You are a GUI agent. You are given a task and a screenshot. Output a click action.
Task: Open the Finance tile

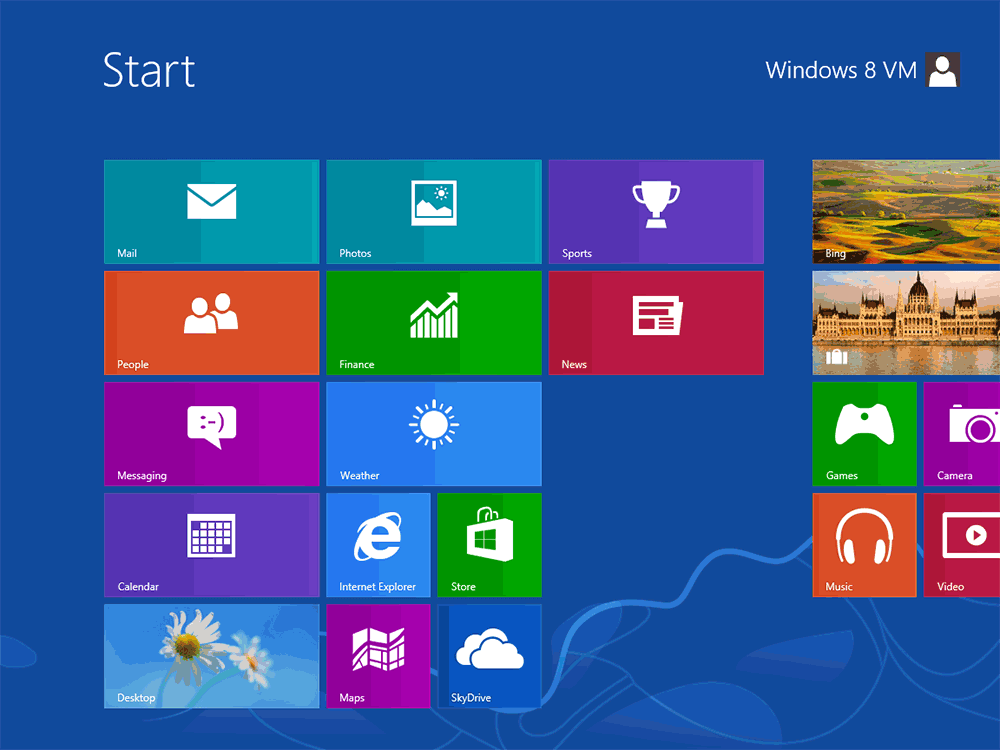[x=434, y=323]
